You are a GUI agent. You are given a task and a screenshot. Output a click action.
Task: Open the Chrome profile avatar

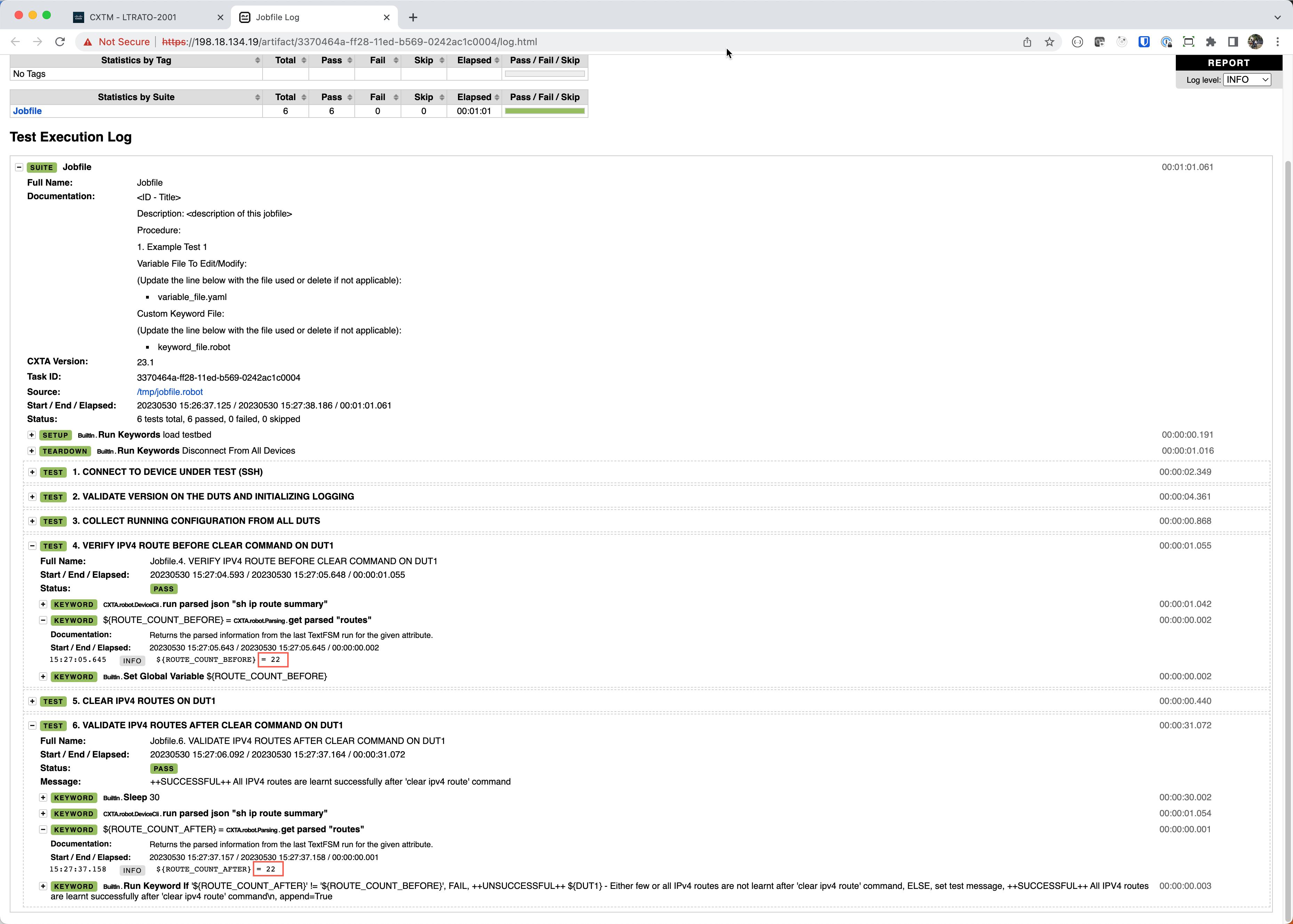coord(1255,41)
